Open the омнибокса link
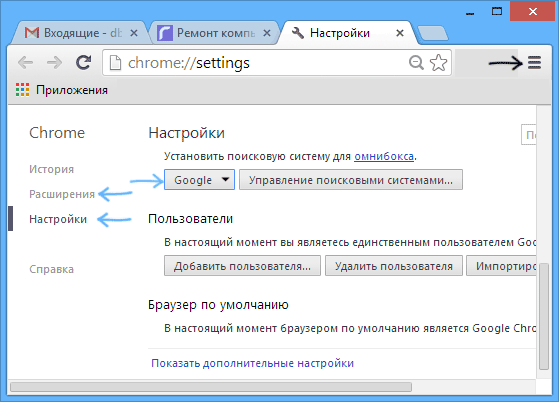The width and height of the screenshot is (559, 402). coord(384,156)
